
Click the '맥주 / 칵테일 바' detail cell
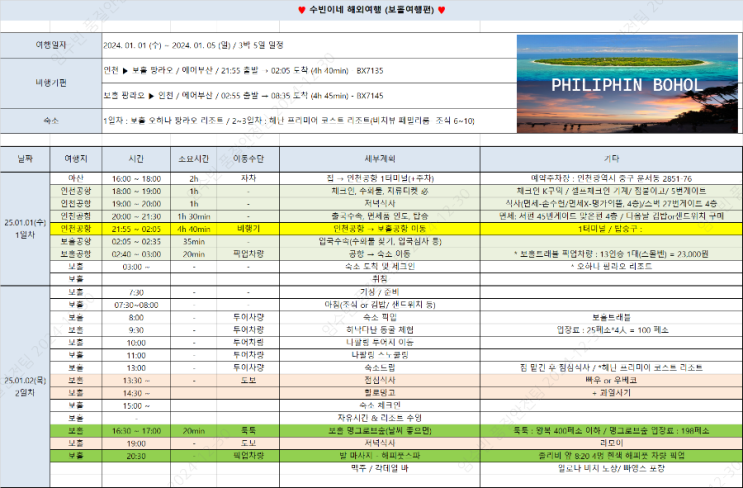pos(380,469)
